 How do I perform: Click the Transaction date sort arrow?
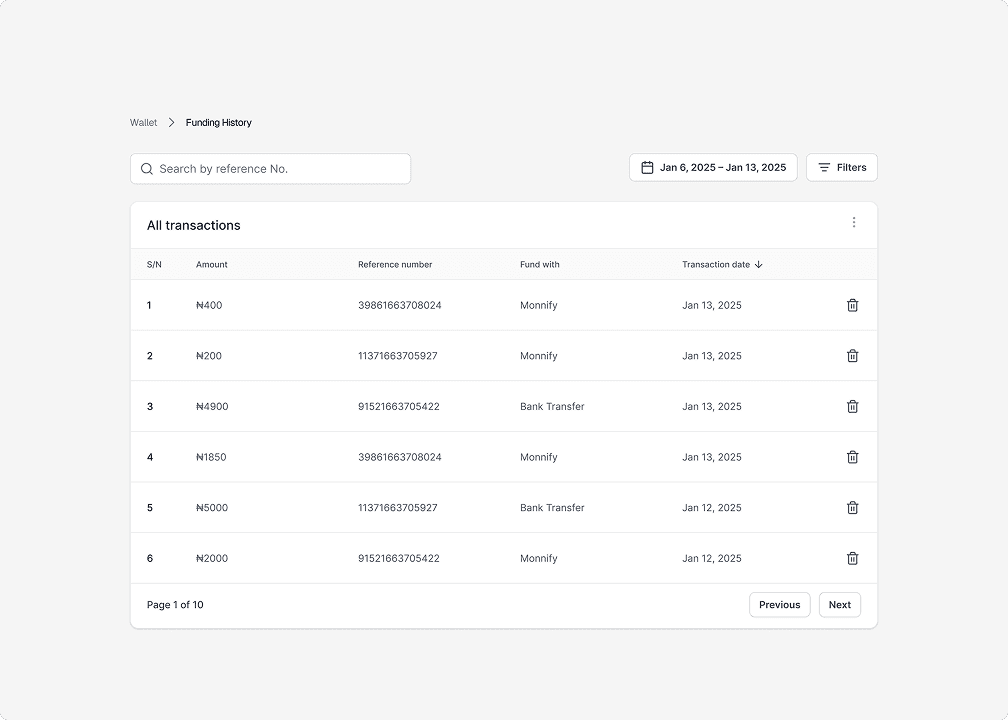coord(759,265)
